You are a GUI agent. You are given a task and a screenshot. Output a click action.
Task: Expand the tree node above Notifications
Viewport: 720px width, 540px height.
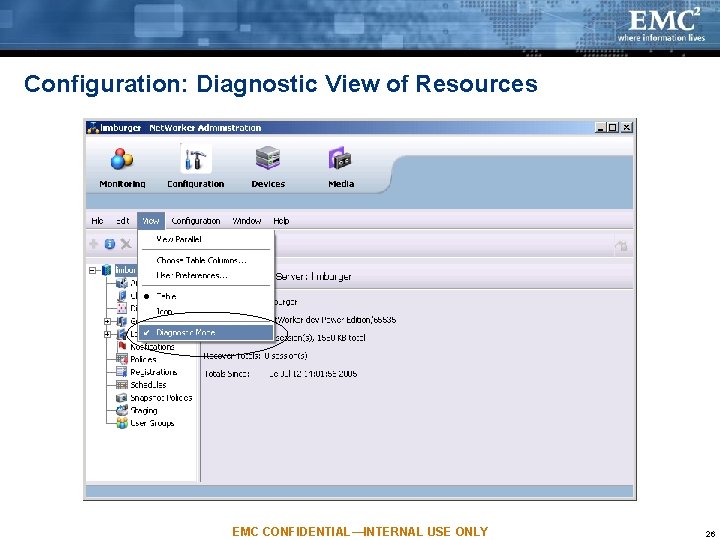tap(107, 334)
